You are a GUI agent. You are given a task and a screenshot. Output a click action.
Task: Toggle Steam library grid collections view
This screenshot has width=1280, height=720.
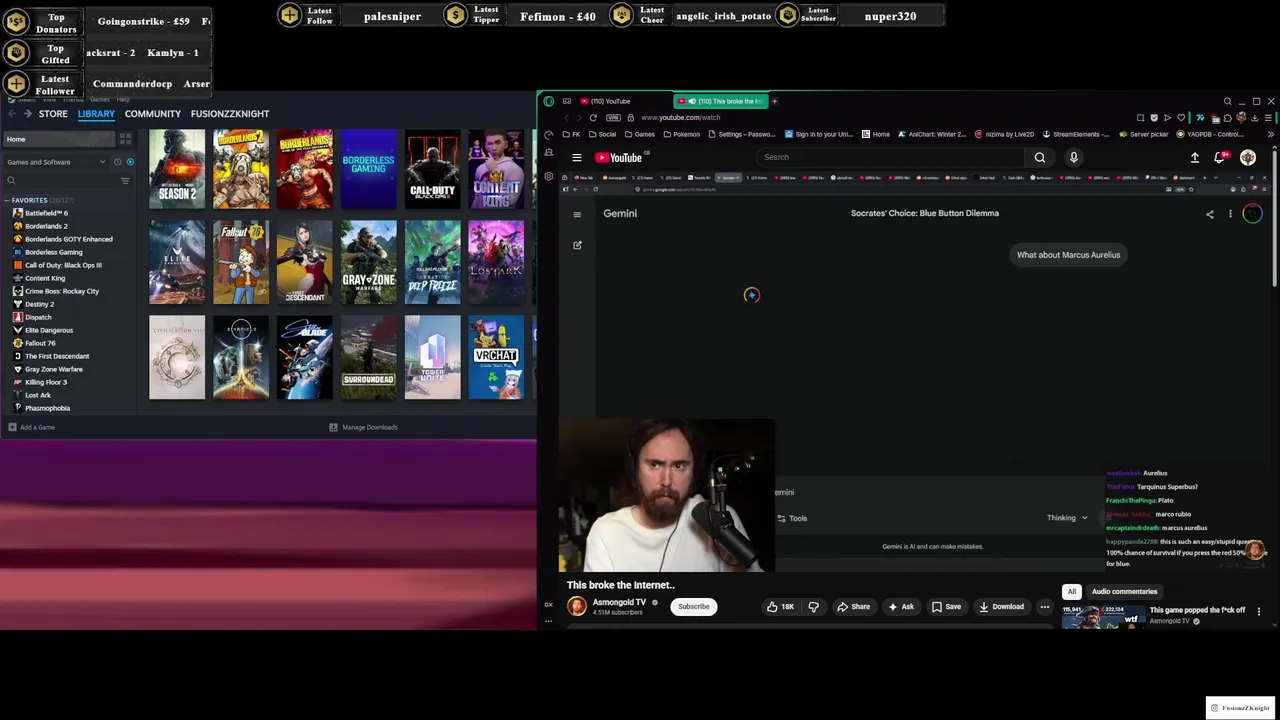pos(125,139)
